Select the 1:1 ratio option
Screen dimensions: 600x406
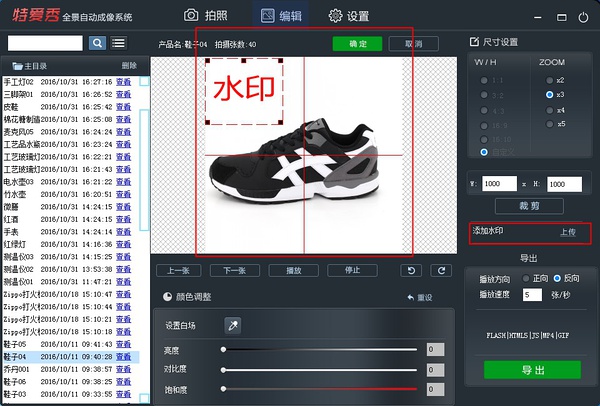click(x=484, y=80)
